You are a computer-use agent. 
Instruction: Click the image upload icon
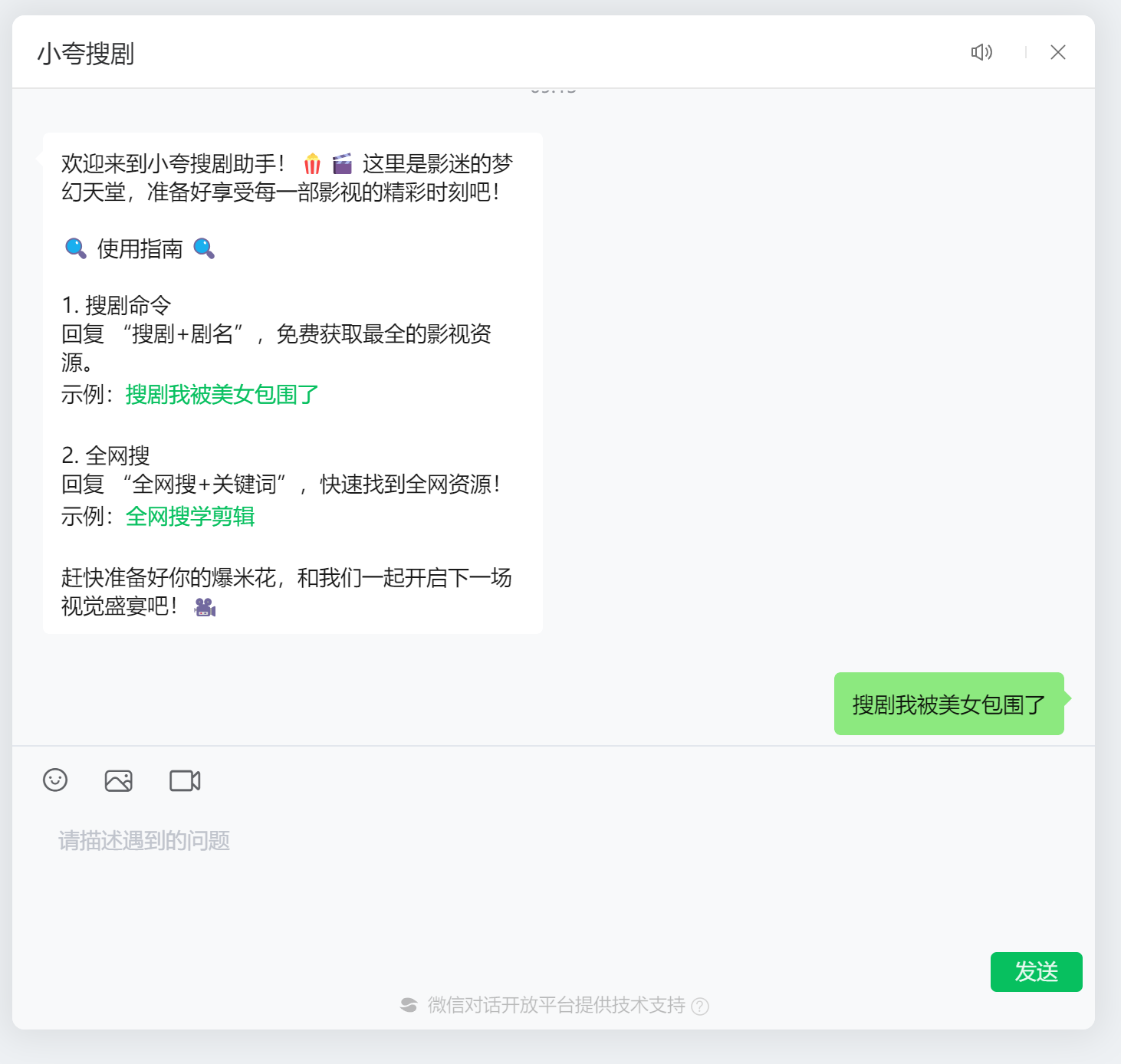(x=119, y=780)
